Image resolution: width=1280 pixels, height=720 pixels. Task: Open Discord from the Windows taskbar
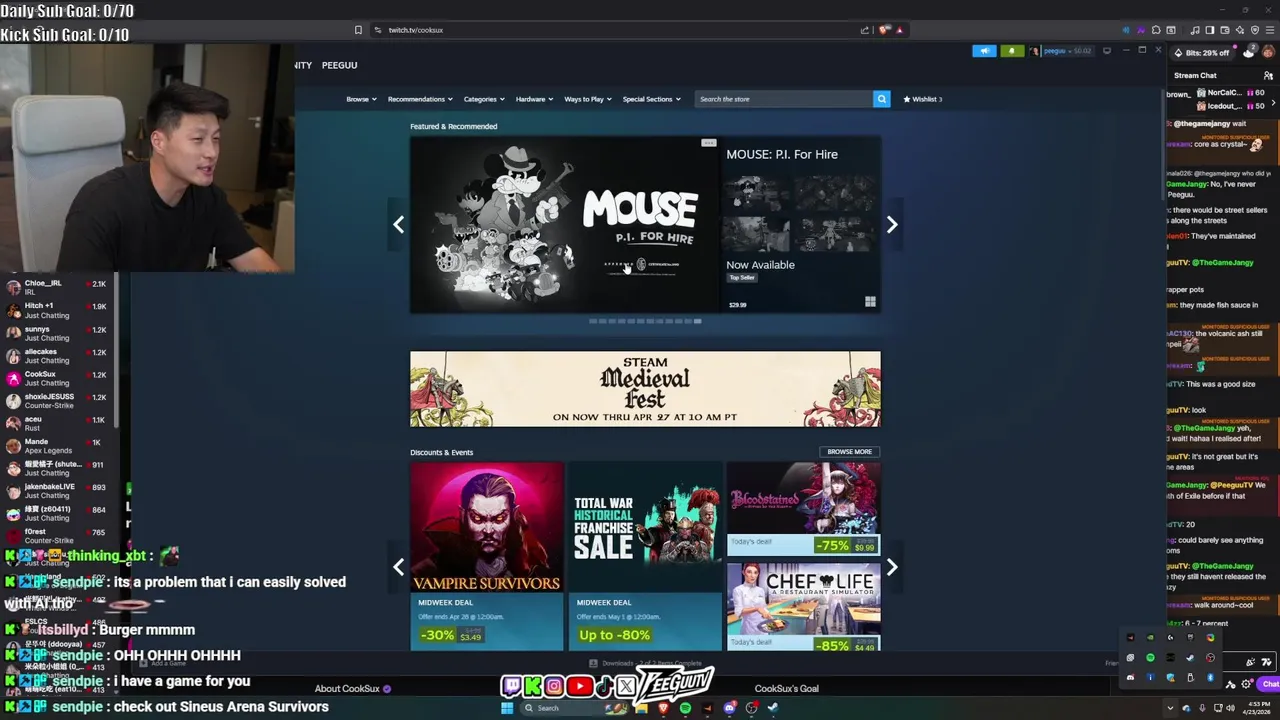729,708
